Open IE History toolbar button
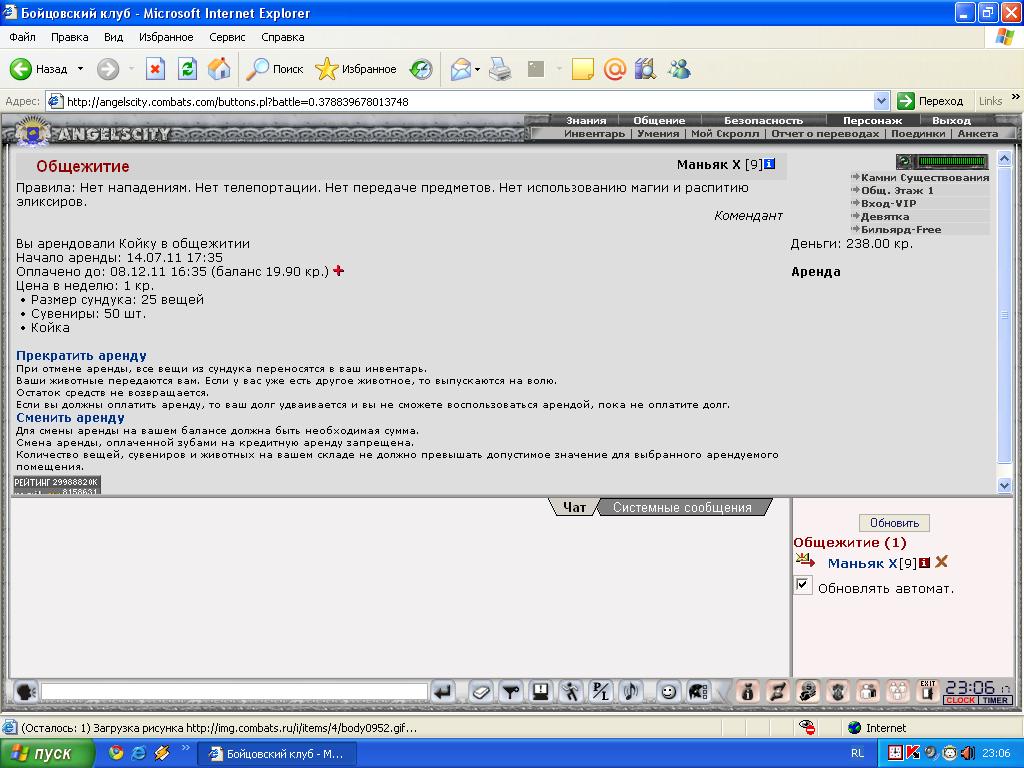The image size is (1024, 768). click(x=421, y=69)
